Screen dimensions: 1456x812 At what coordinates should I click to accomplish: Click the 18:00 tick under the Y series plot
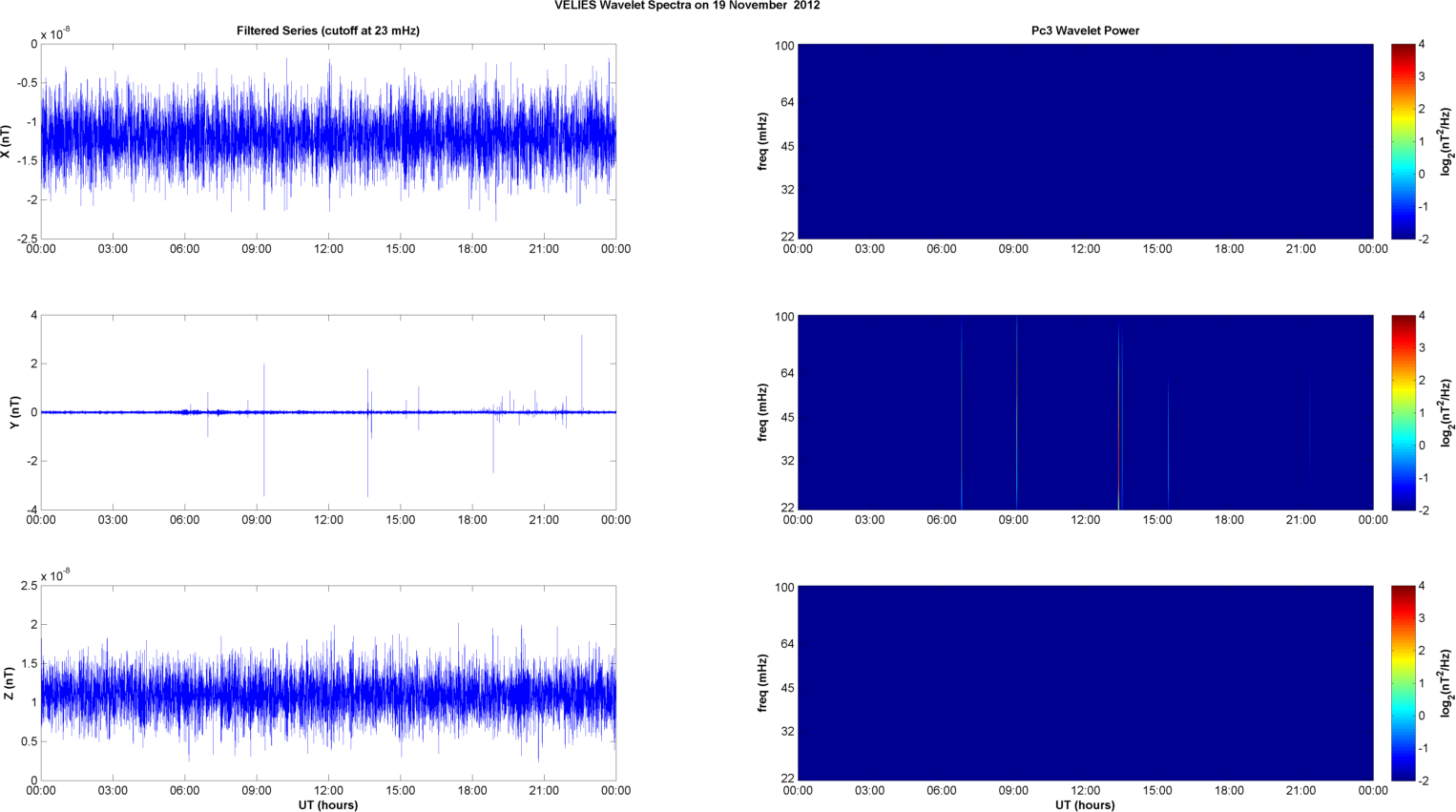click(x=472, y=520)
